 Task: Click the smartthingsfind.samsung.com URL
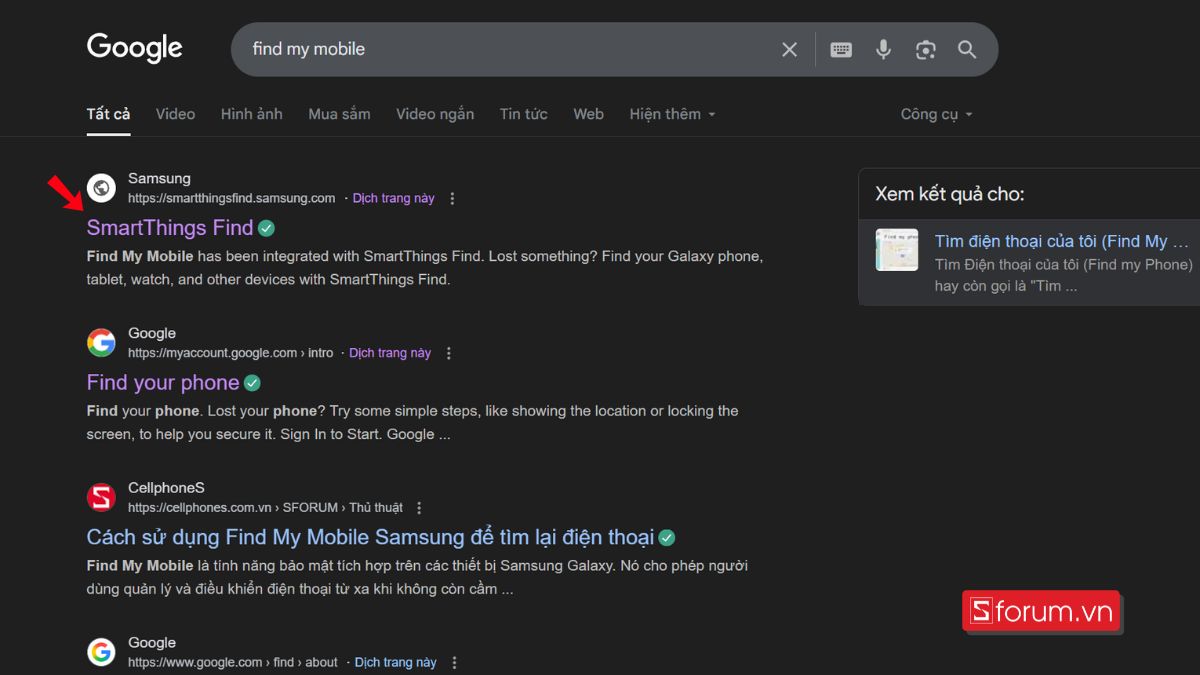click(x=232, y=198)
